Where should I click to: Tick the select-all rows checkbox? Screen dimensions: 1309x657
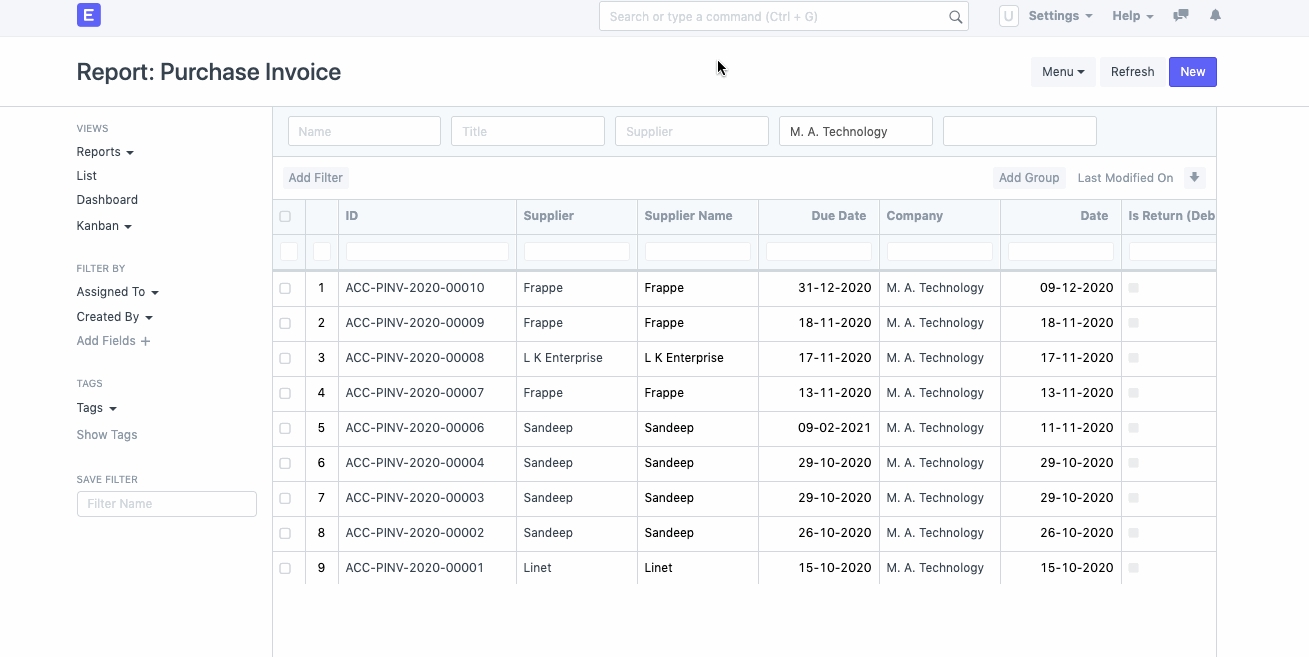click(x=285, y=216)
